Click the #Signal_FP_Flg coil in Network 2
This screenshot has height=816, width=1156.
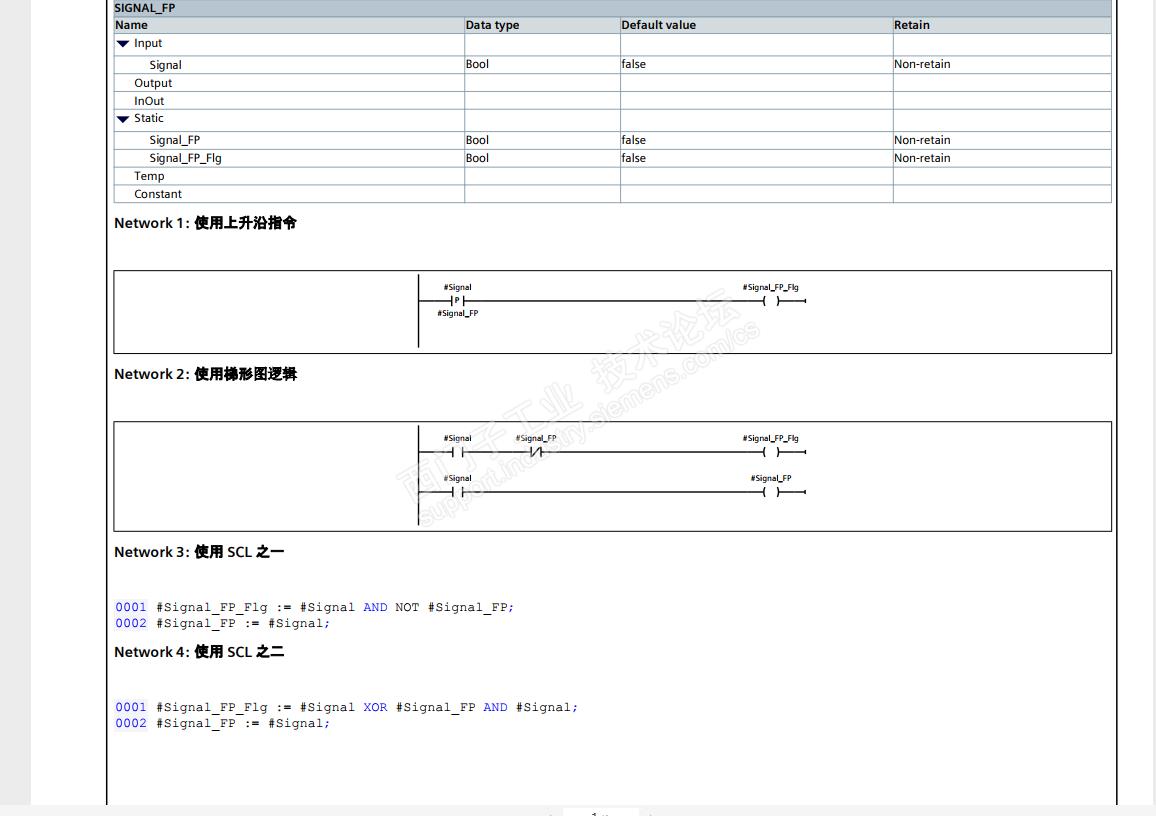pyautogui.click(x=771, y=452)
